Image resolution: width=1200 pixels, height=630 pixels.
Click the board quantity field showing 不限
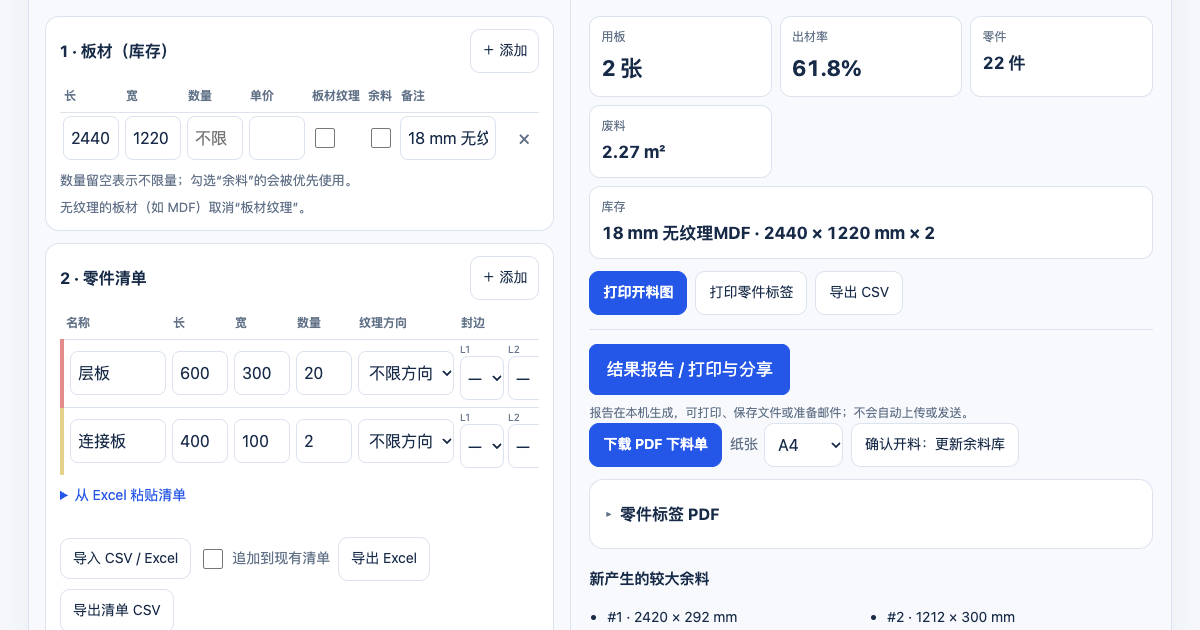[x=215, y=138]
